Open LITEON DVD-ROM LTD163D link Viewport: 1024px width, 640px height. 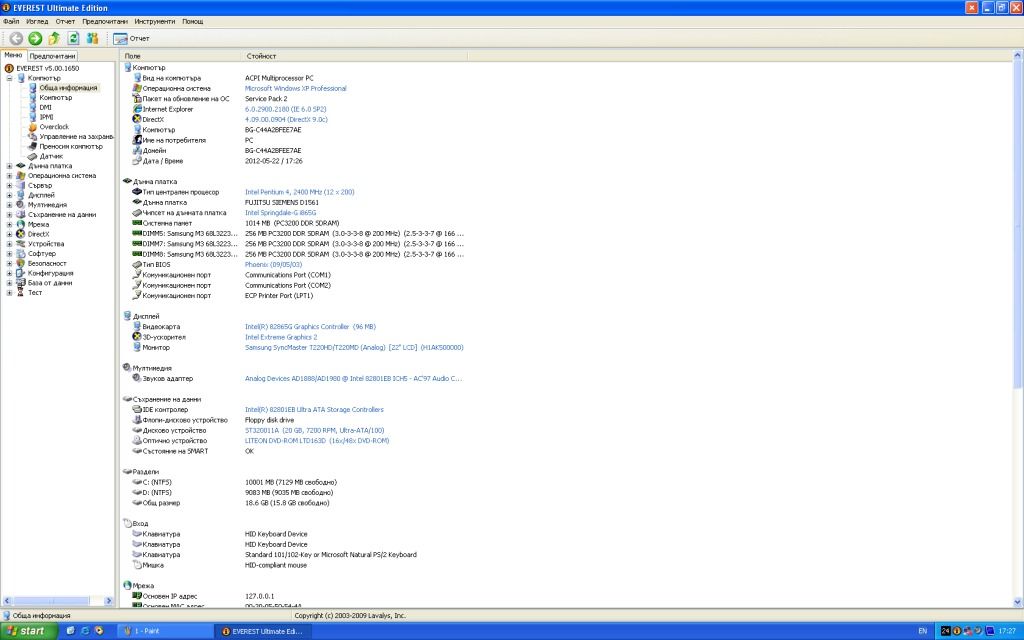(x=317, y=441)
